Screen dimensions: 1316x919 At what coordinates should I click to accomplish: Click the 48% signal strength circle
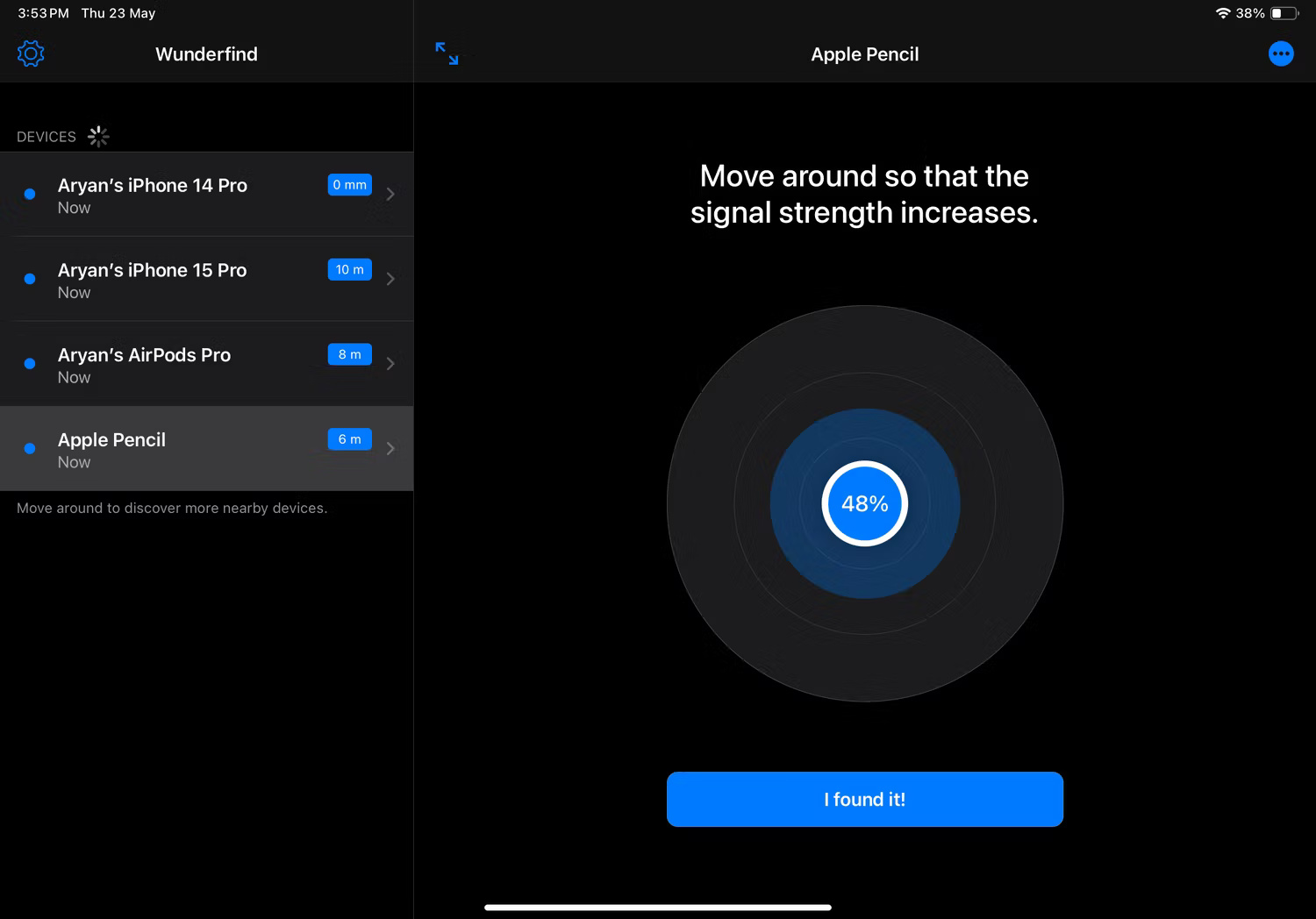tap(864, 503)
